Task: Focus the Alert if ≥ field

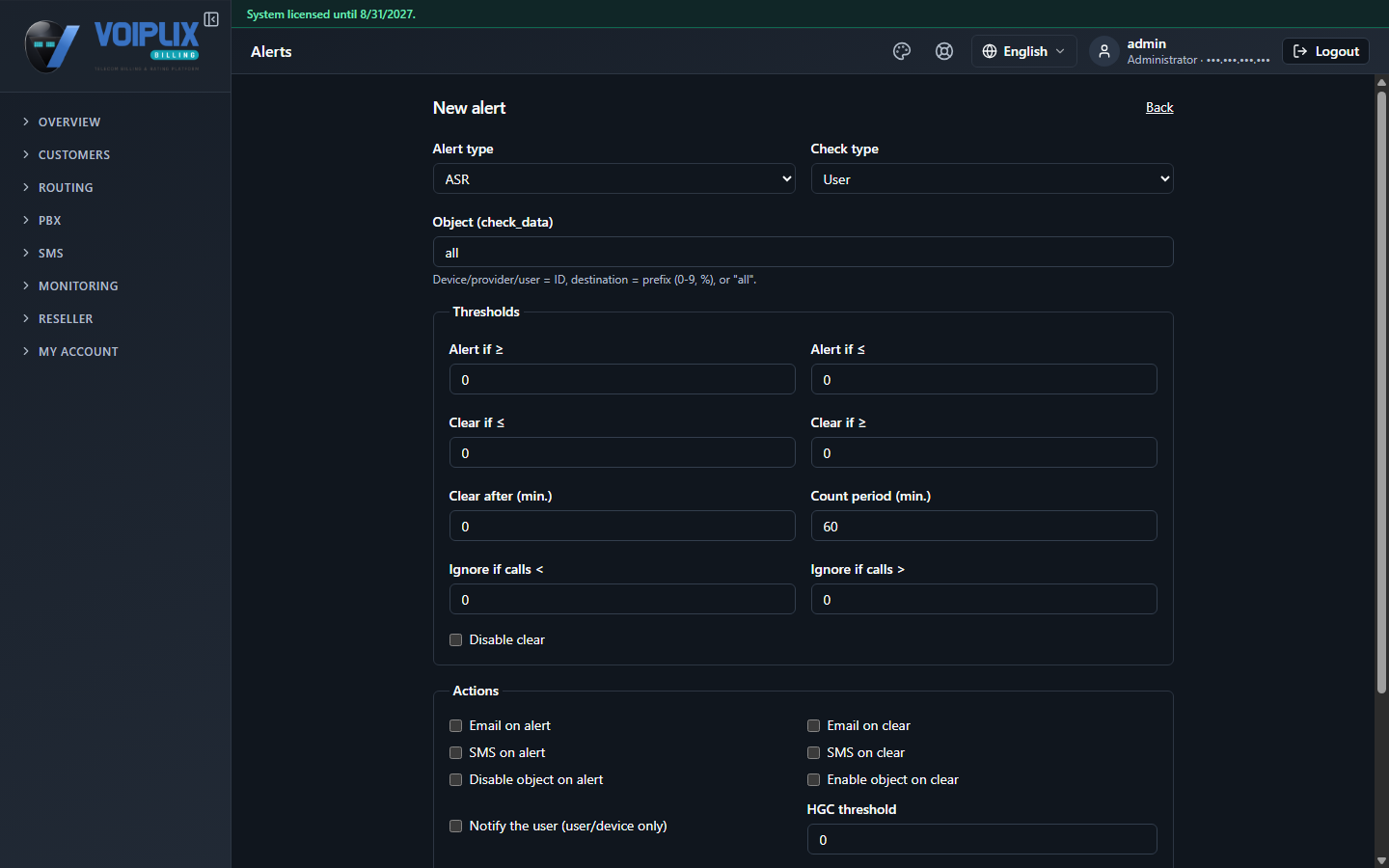Action: point(622,379)
